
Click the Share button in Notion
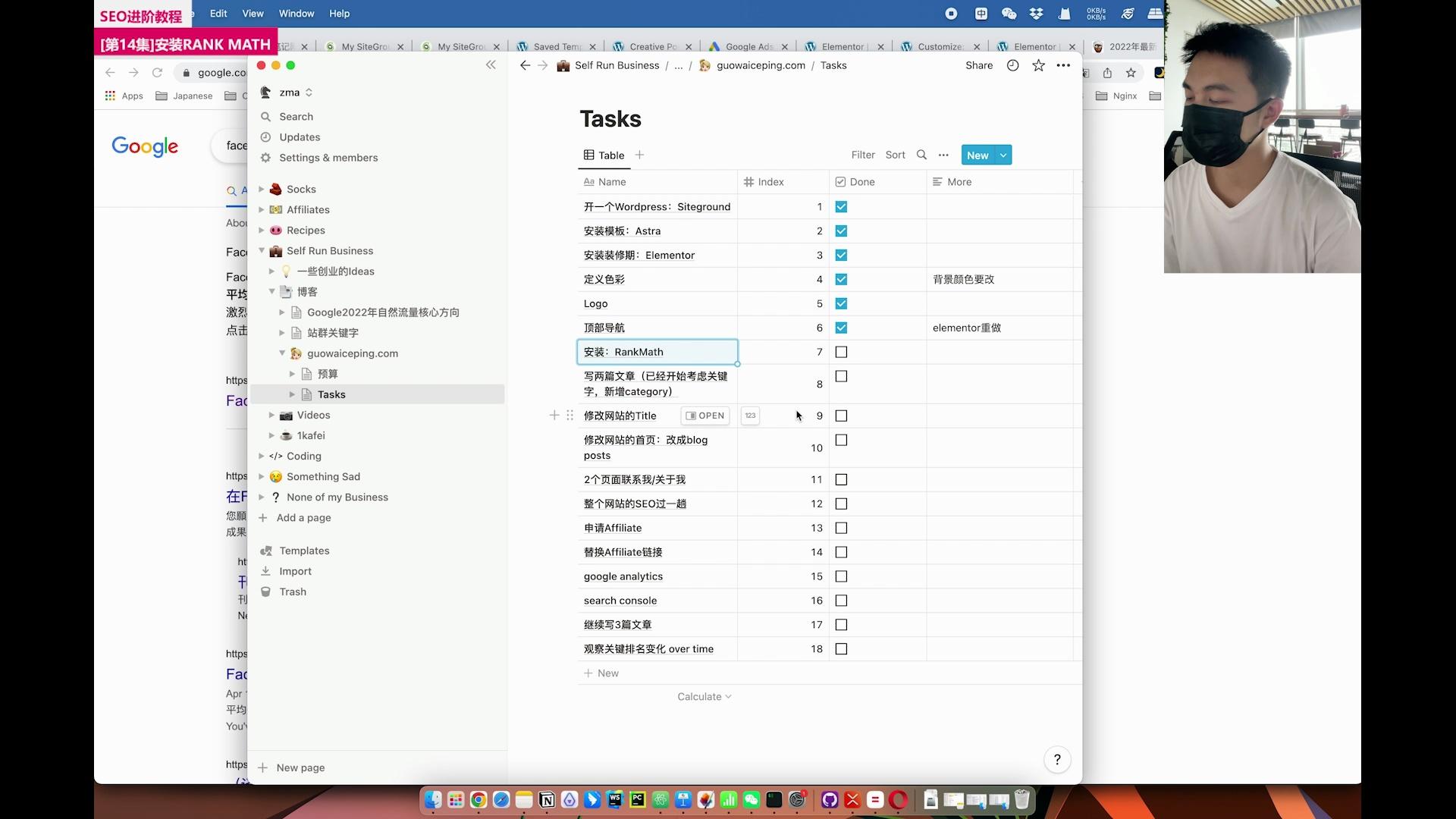pyautogui.click(x=979, y=65)
